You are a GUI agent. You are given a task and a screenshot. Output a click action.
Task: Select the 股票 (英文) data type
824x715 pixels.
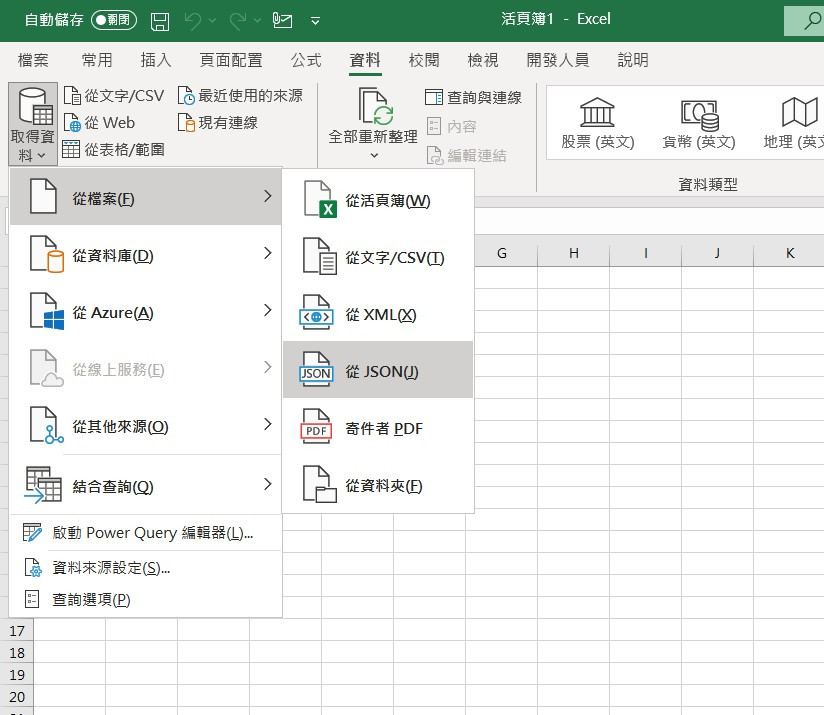tap(598, 123)
